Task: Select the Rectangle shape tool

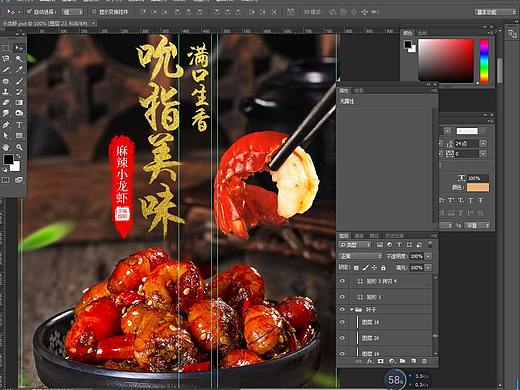Action: tap(19, 136)
